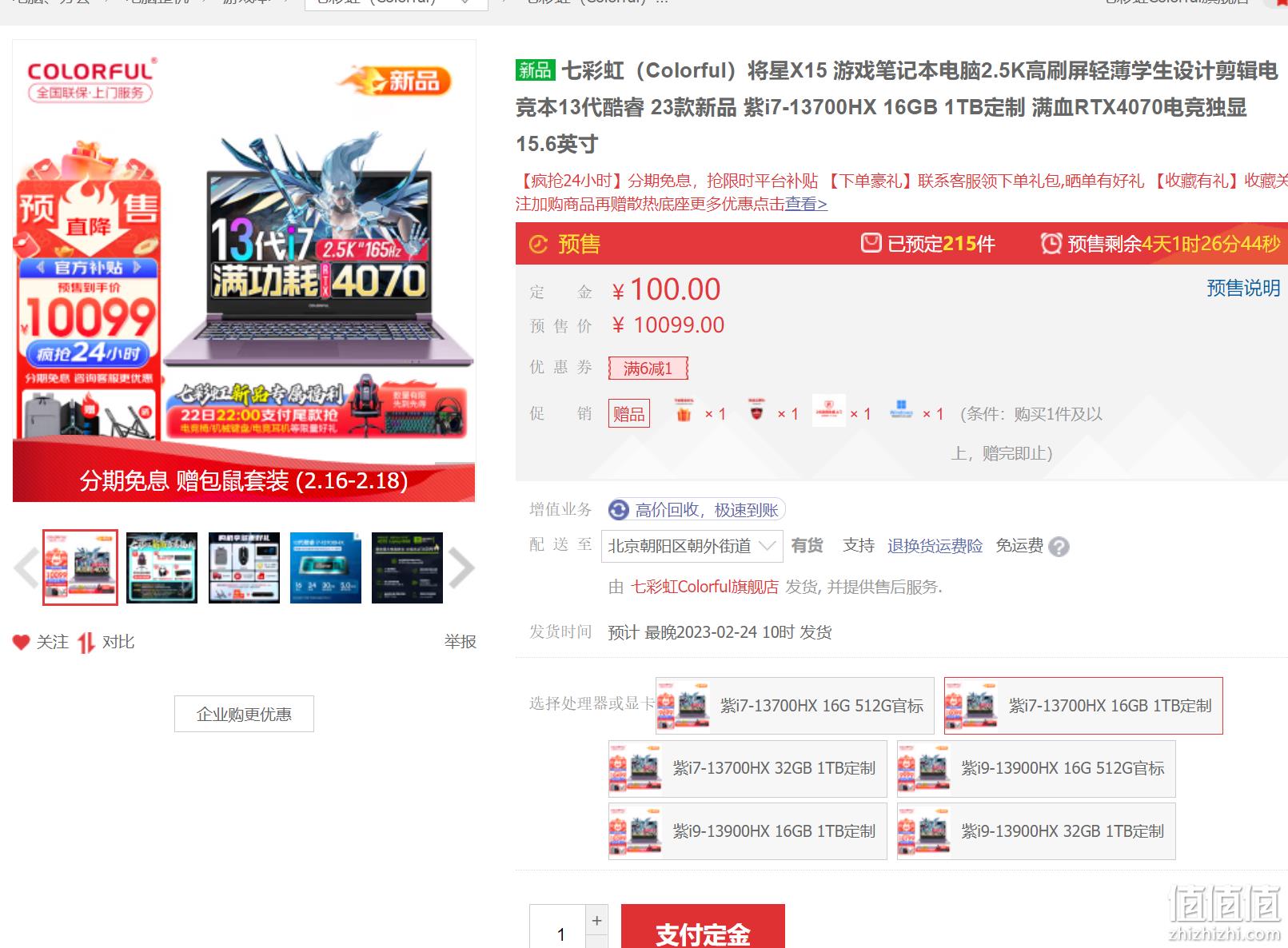Click the presale clock icon
Viewport: 1288px width, 948px height.
[x=539, y=244]
